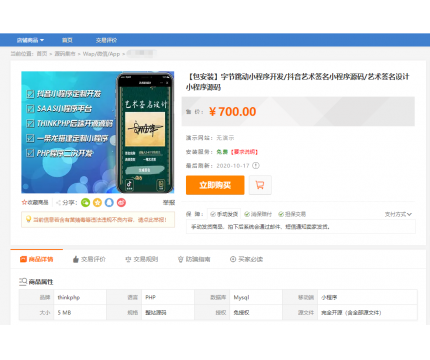
Task: Click the green WeChat share icon
Action: 86,202
